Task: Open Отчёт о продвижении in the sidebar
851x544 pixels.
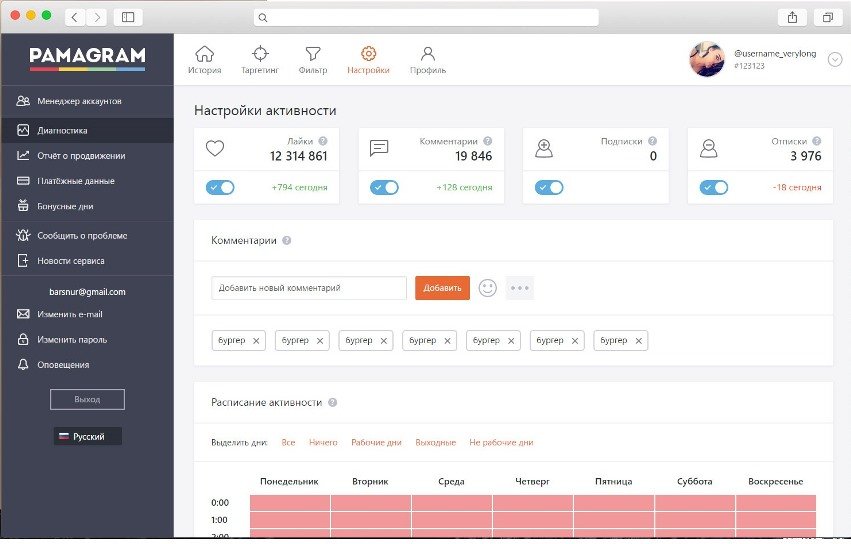Action: pos(87,156)
